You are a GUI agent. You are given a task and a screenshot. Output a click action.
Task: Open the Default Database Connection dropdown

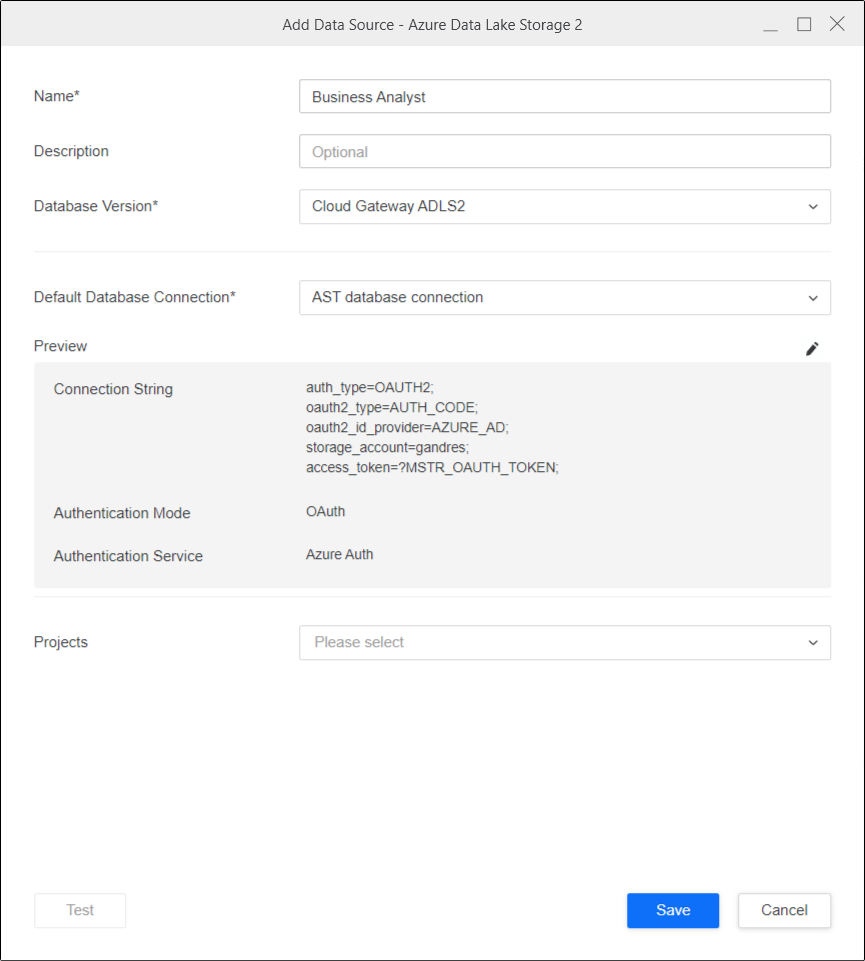point(564,298)
